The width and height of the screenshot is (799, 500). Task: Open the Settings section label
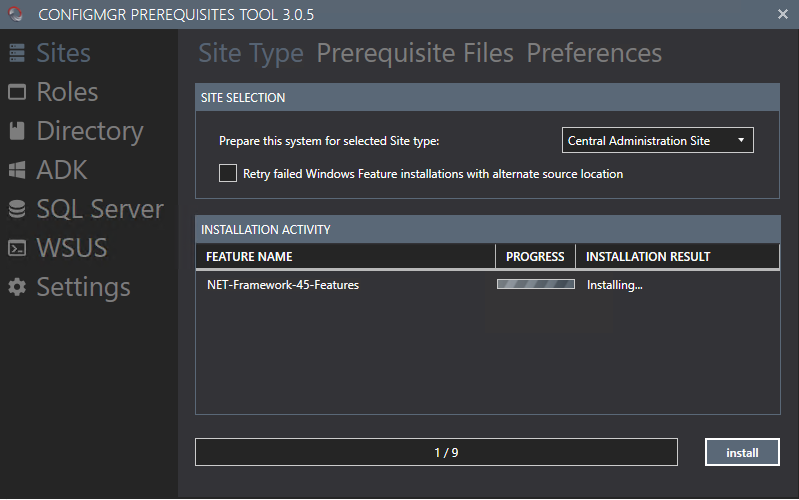(84, 288)
